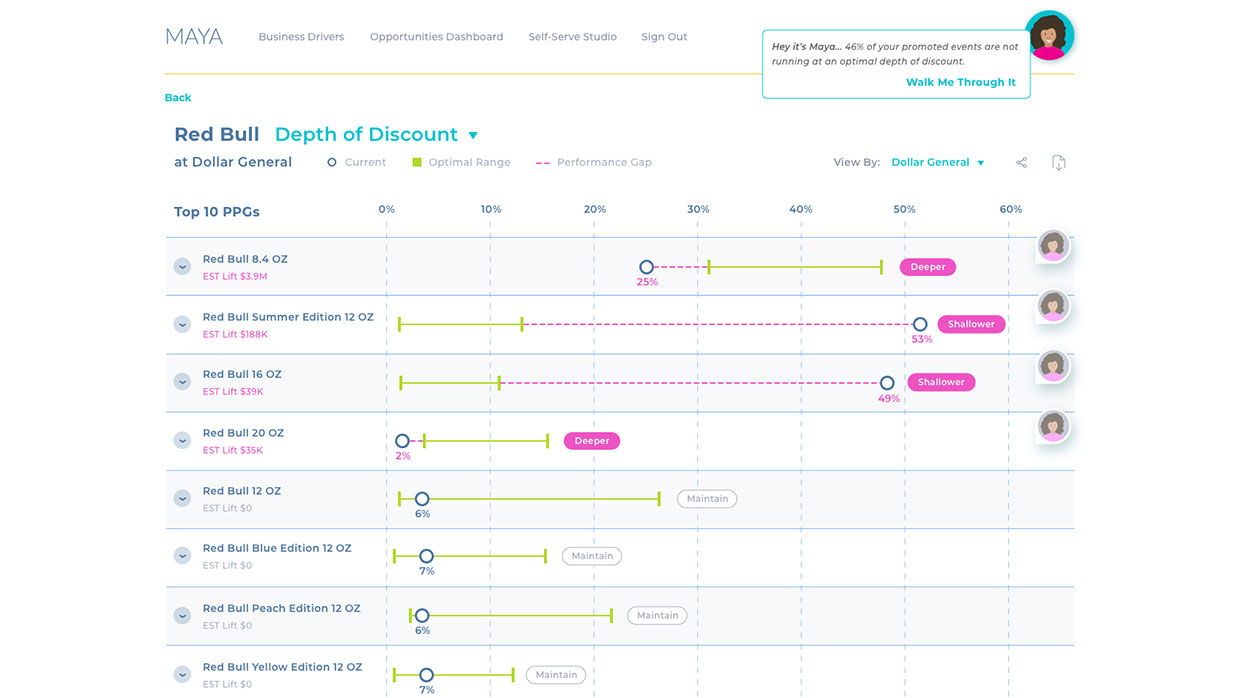
Task: Click the share icon
Action: point(1021,162)
